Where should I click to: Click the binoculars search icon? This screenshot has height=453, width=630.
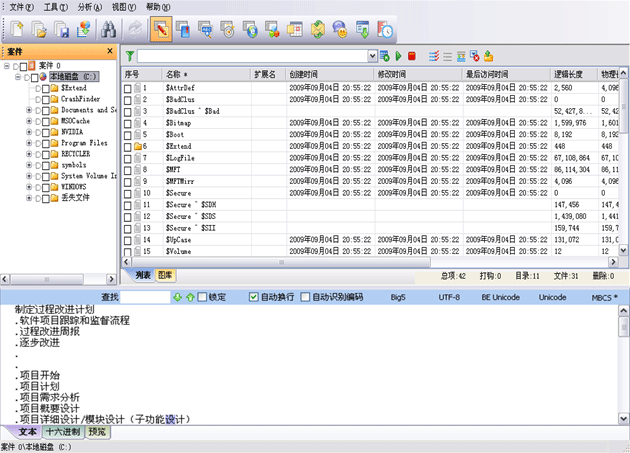point(108,29)
